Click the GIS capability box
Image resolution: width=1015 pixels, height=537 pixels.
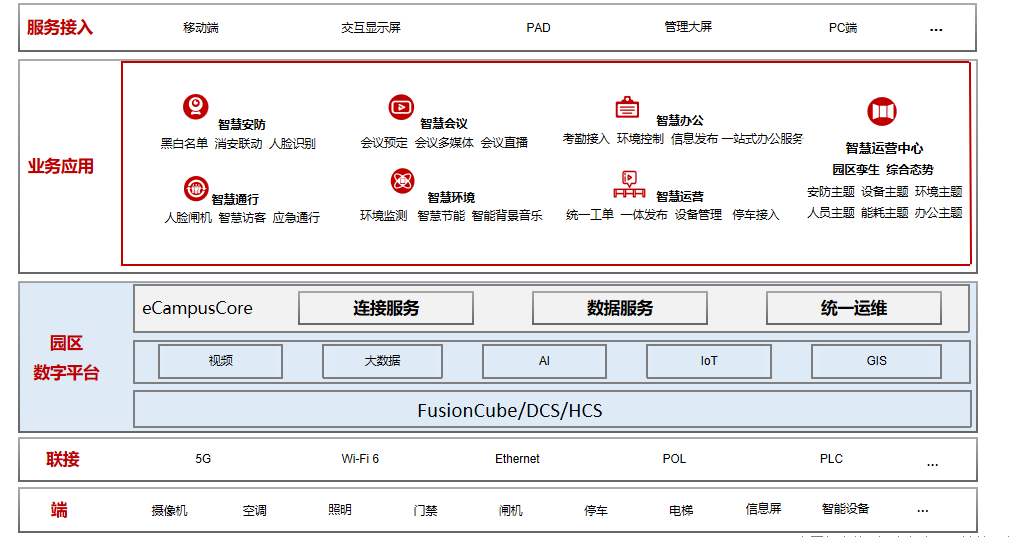(876, 361)
